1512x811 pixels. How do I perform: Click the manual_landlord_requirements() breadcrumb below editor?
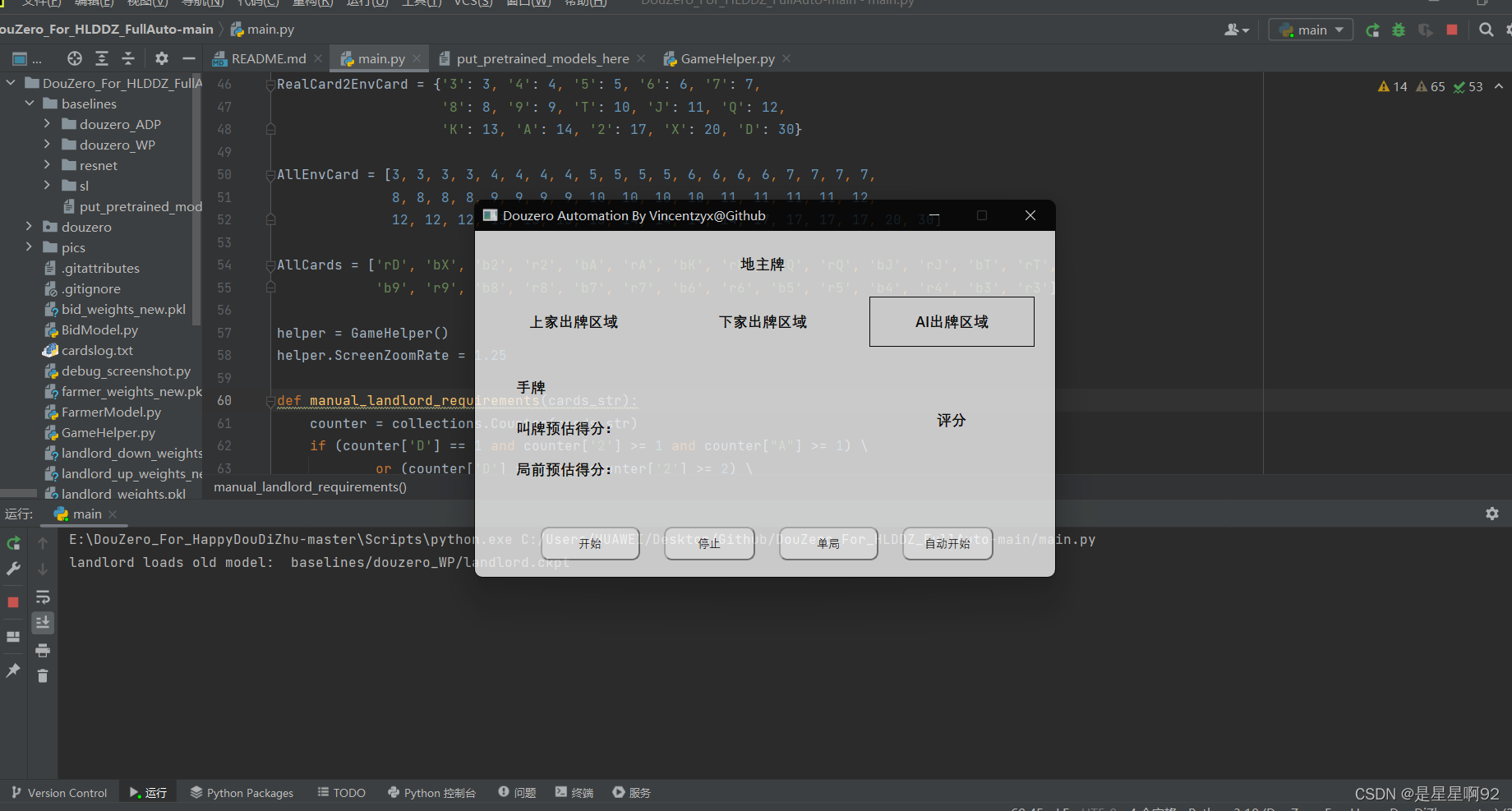tap(310, 487)
